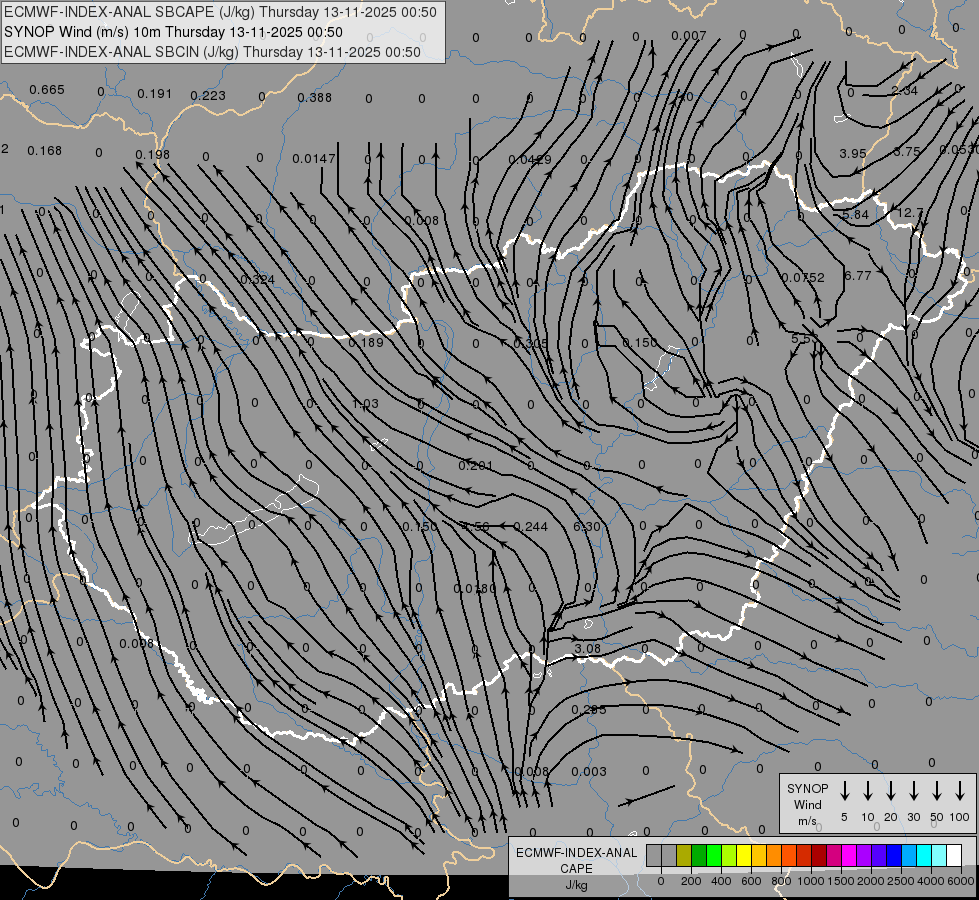
Task: Click the 5 m/s arrow in wind legend
Action: click(844, 791)
